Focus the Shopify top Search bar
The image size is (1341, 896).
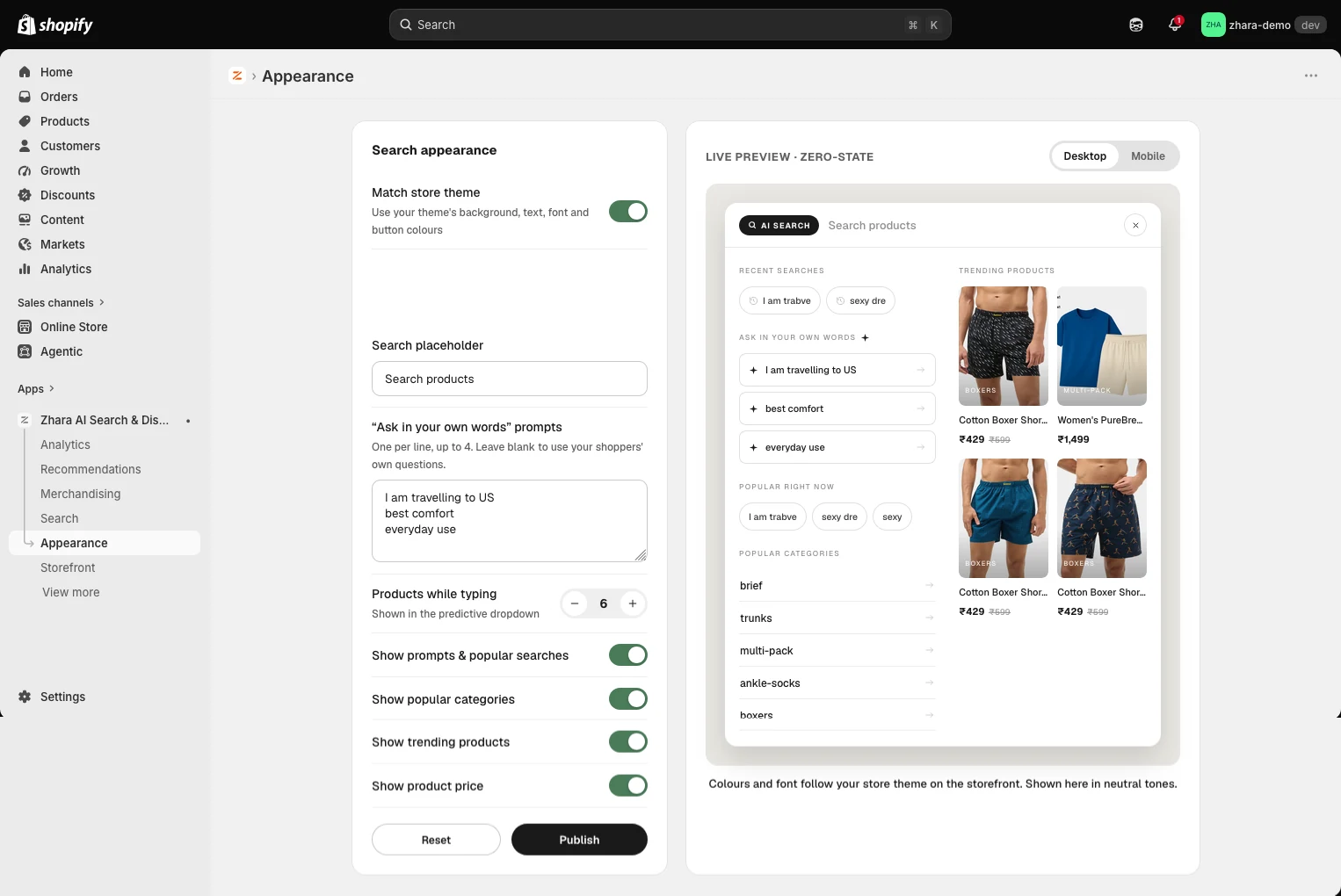coord(670,25)
